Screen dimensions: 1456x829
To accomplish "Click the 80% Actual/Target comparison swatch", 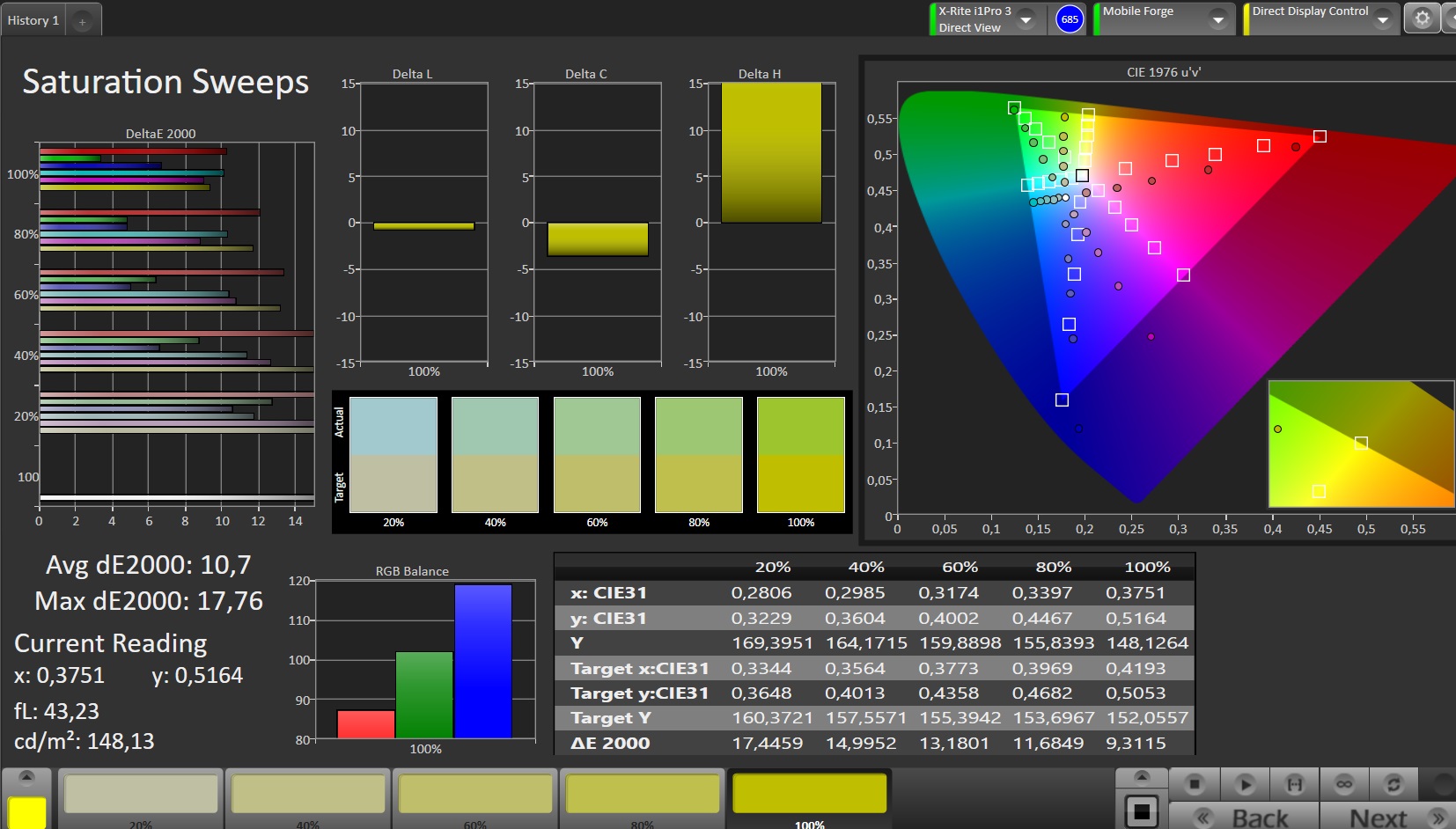I will (699, 454).
